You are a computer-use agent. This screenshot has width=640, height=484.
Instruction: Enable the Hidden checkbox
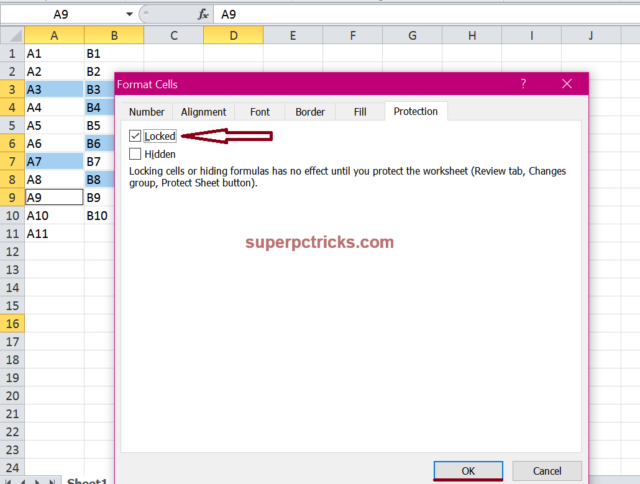135,154
